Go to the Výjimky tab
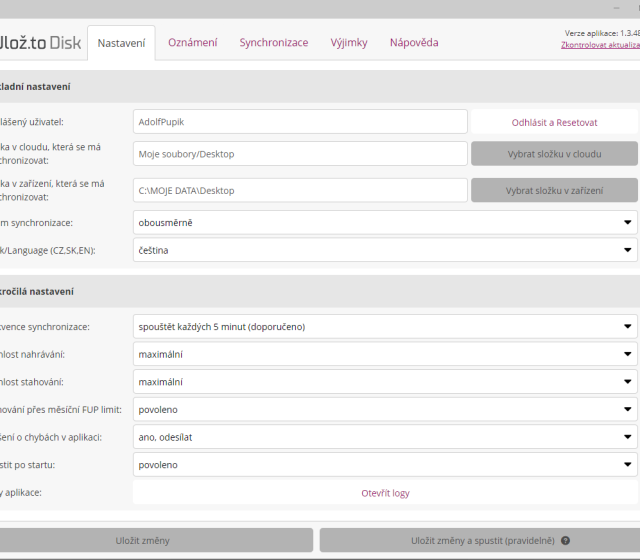Viewport: 640px width, 560px height. 349,43
